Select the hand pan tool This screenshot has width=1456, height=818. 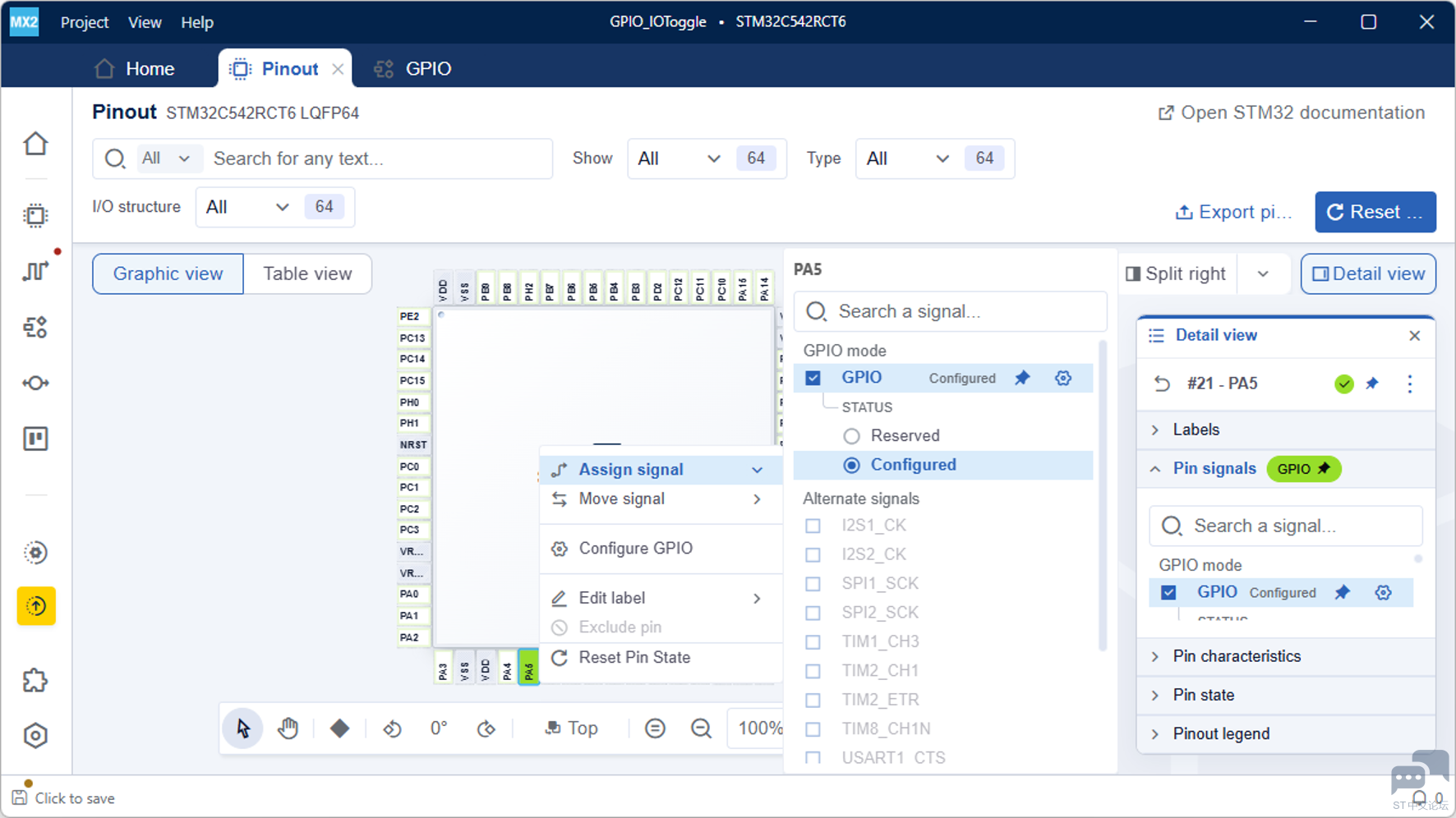click(288, 728)
